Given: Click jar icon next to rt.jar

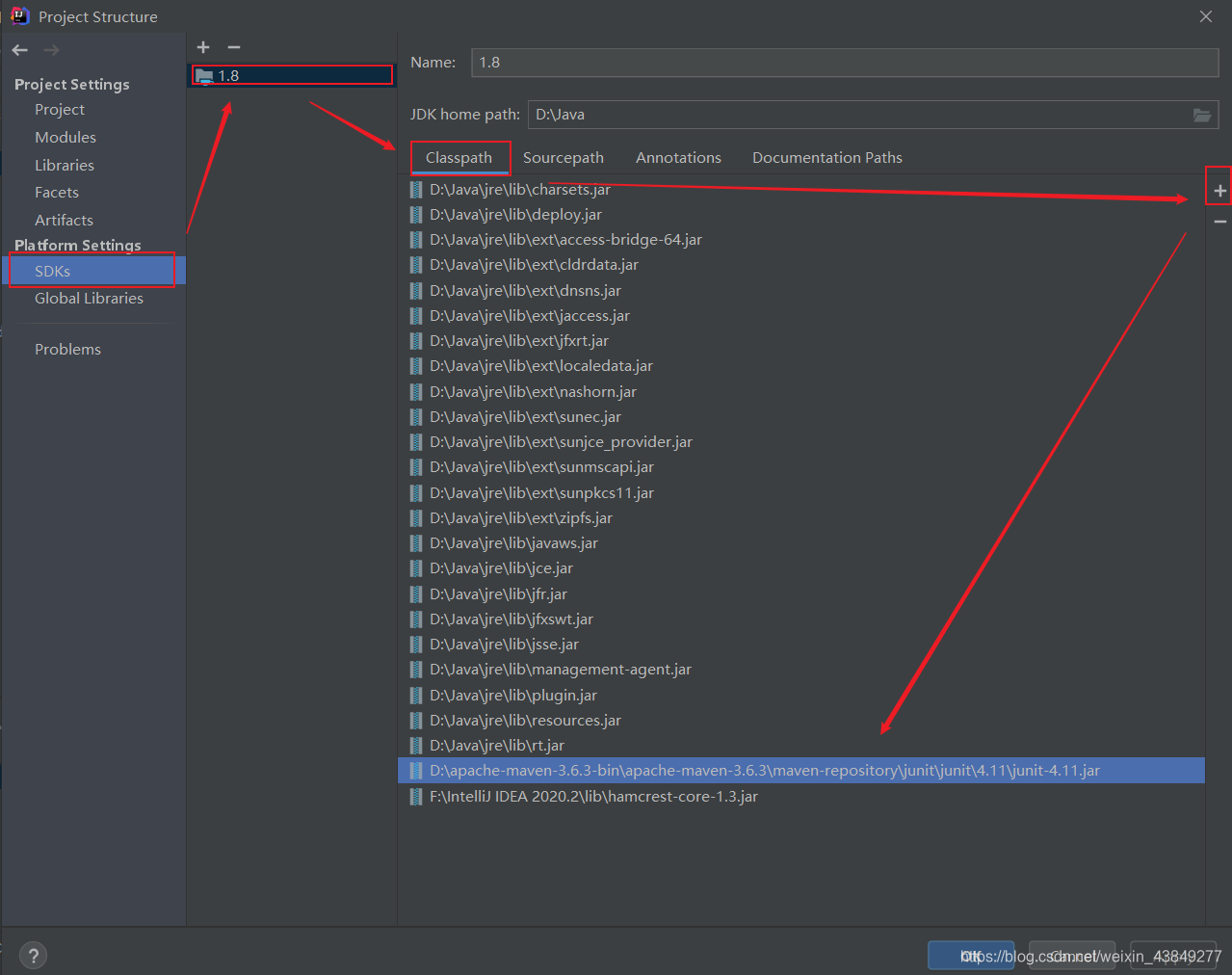Looking at the screenshot, I should click(x=416, y=746).
